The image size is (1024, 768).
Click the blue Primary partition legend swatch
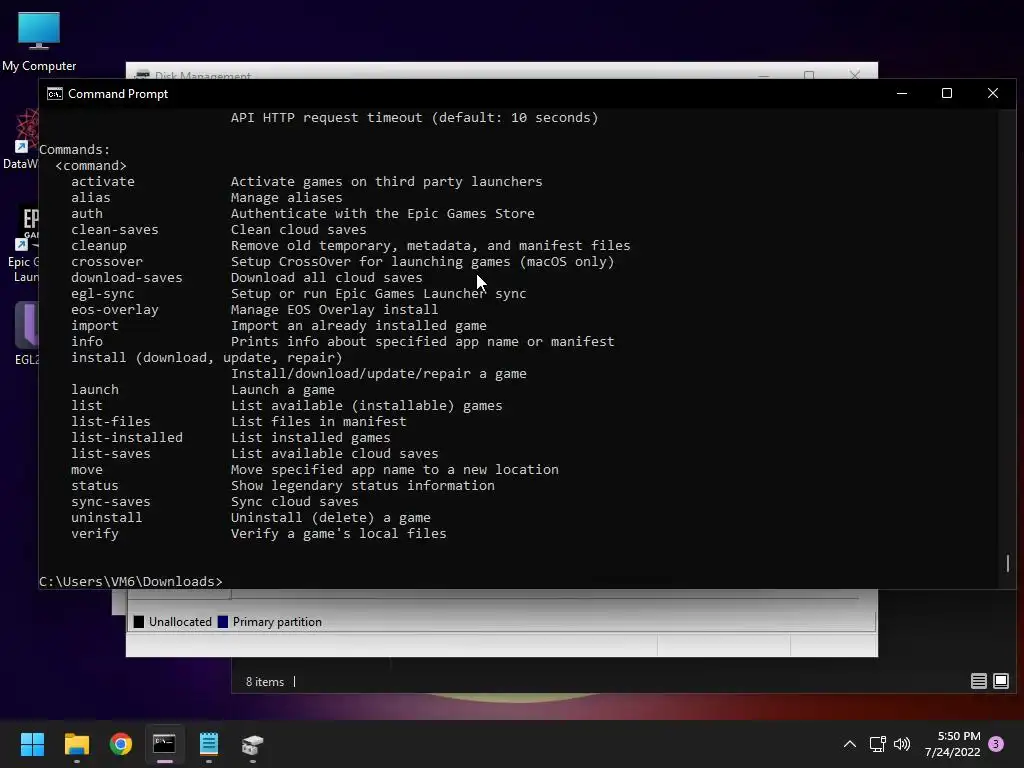coord(223,622)
